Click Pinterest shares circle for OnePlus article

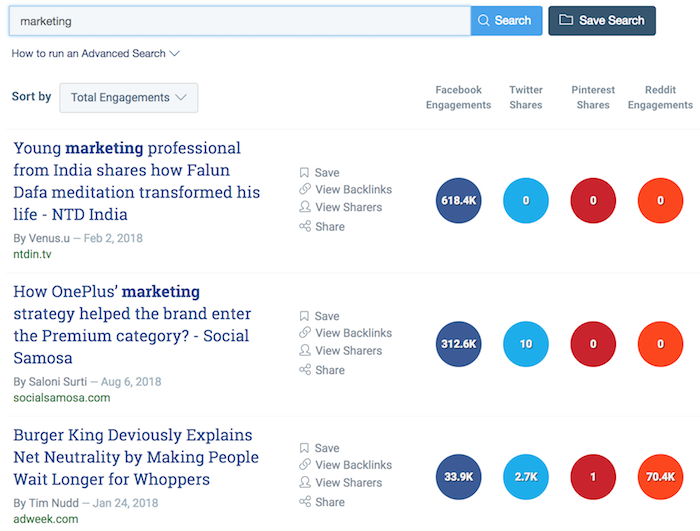click(593, 344)
